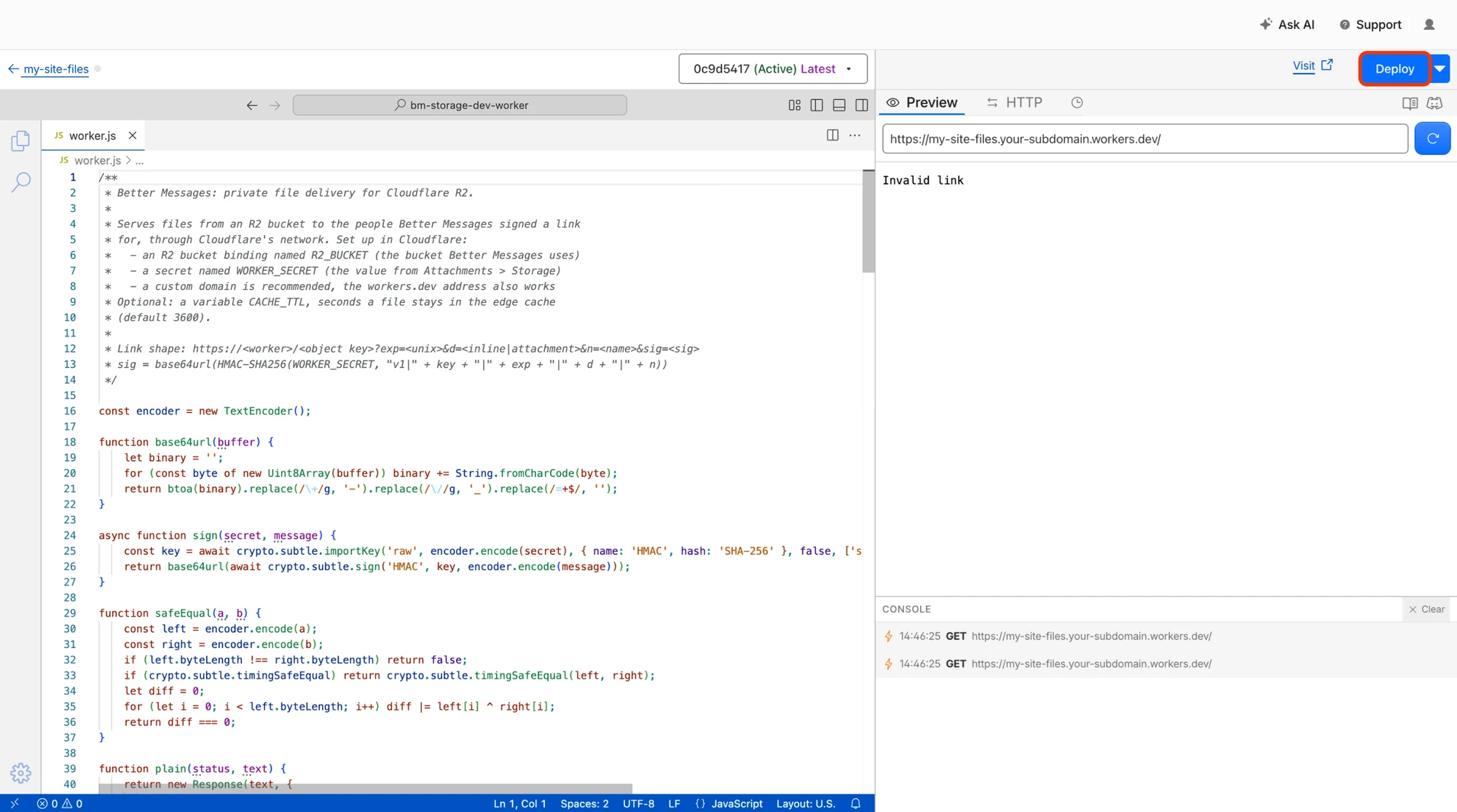Open the errors and warnings status indicator
Viewport: 1457px width, 812px height.
coord(60,803)
